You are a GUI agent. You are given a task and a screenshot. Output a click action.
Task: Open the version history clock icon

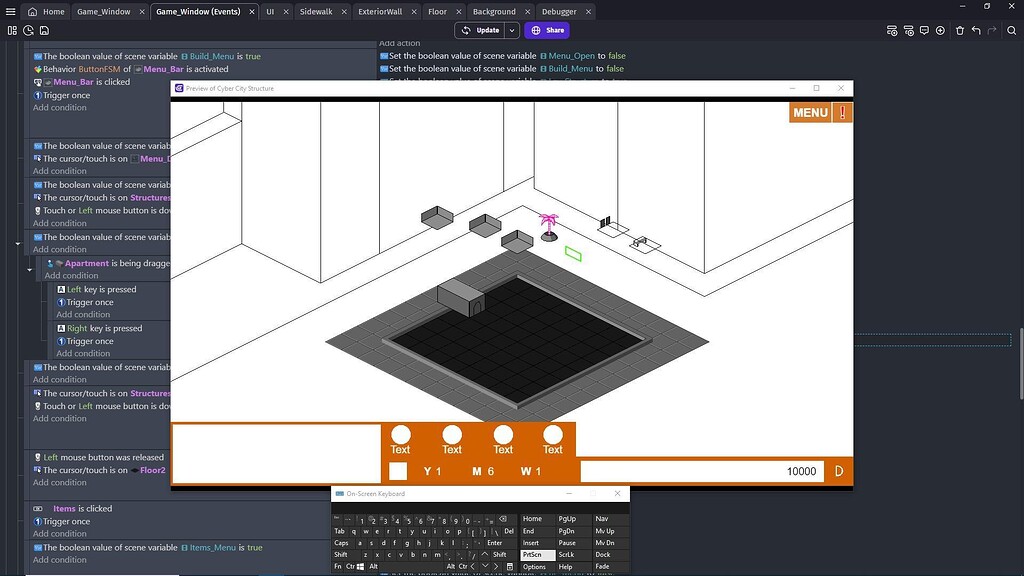[27, 30]
